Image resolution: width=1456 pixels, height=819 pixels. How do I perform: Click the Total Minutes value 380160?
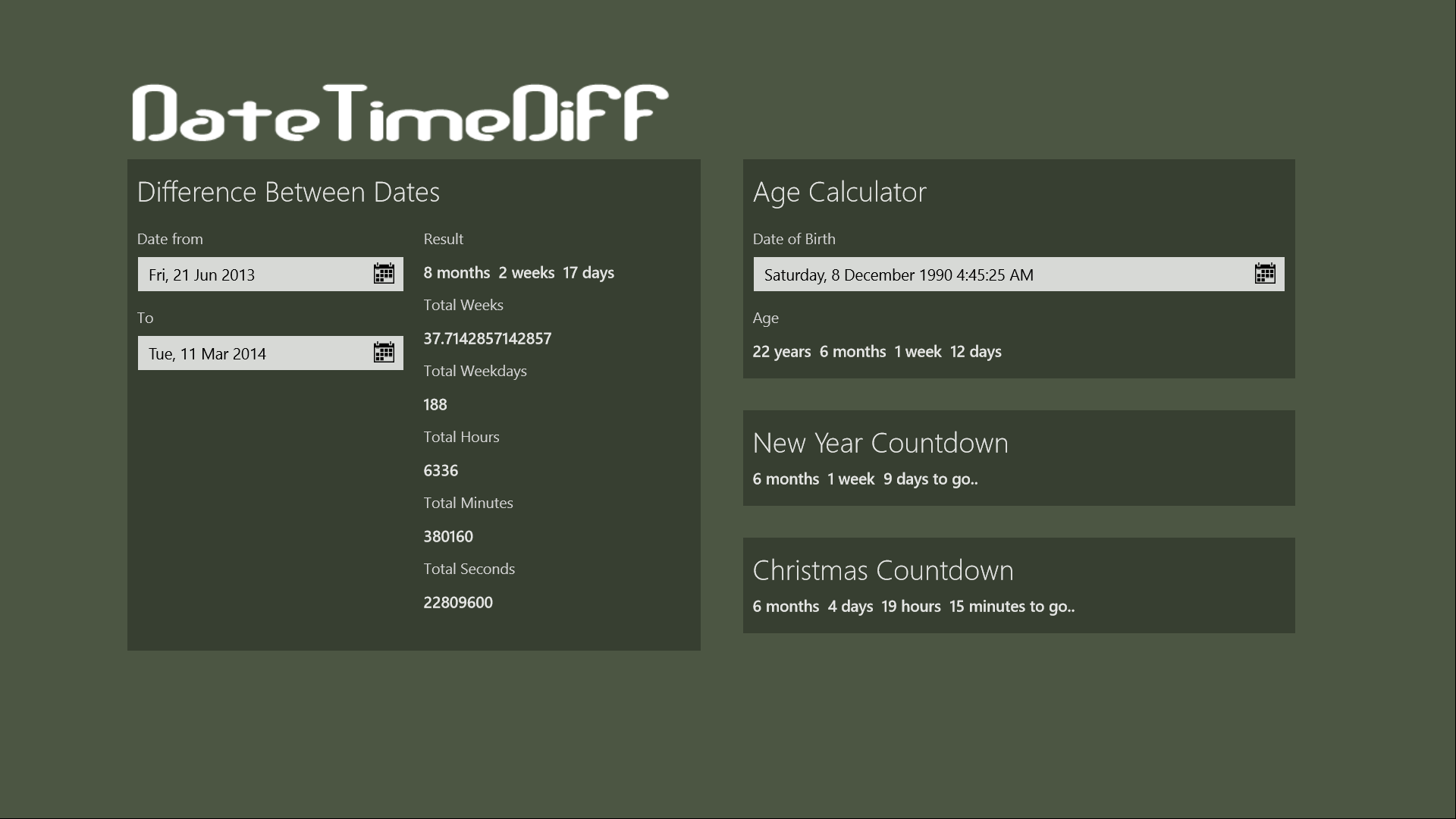click(448, 537)
